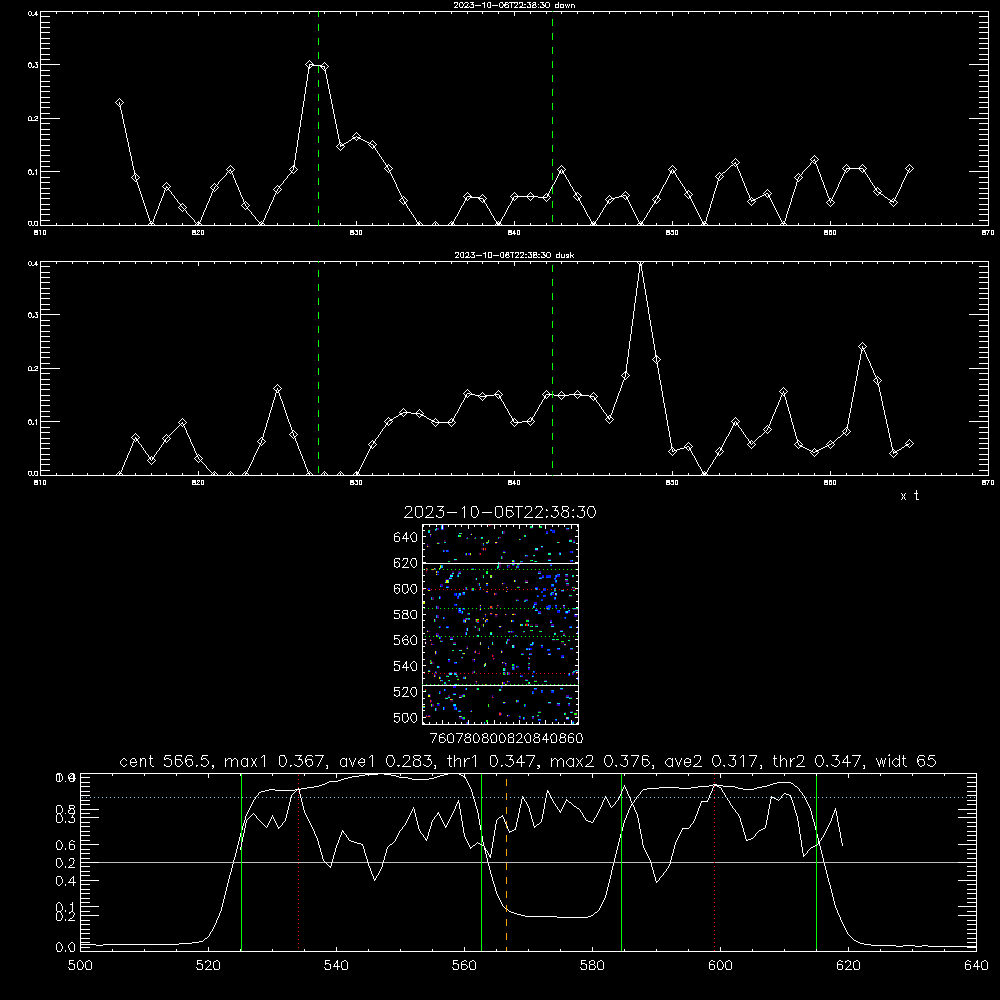The image size is (1000, 1000).
Task: Click the 520 label on bottom plot x-axis
Action: (208, 966)
